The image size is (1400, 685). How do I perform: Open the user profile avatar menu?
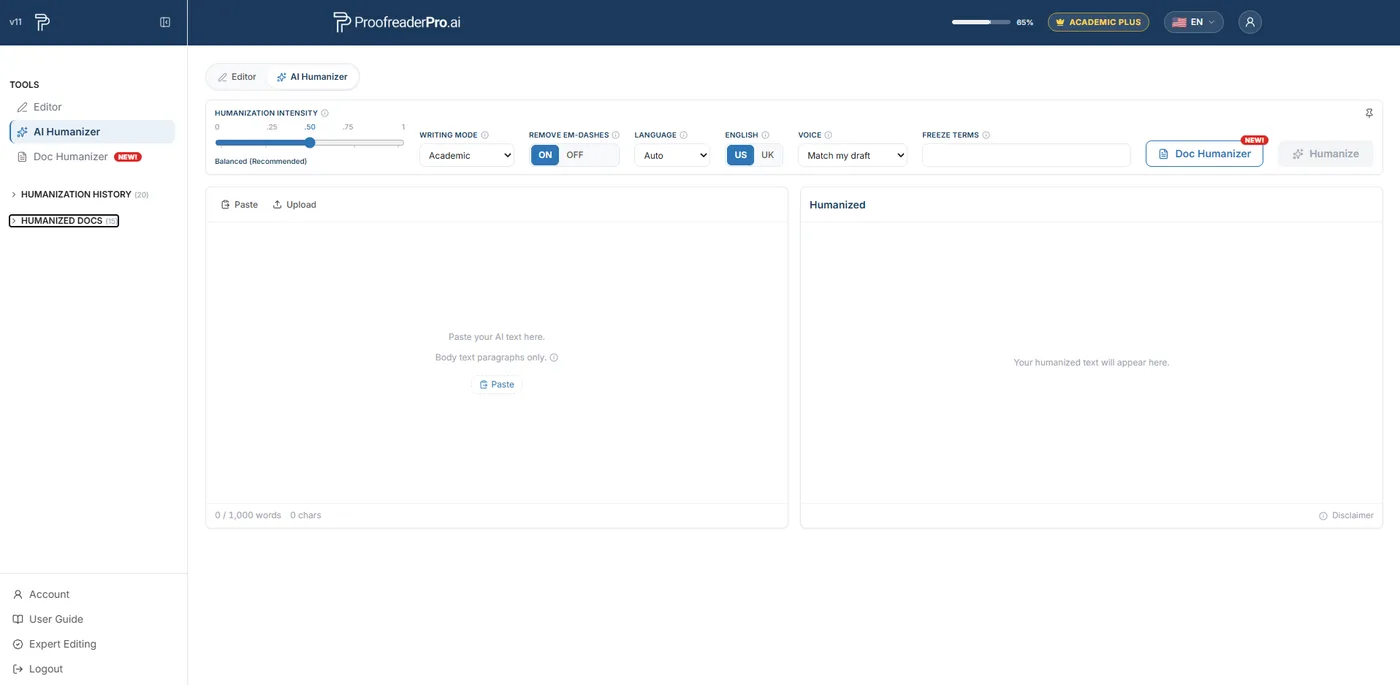coord(1250,22)
